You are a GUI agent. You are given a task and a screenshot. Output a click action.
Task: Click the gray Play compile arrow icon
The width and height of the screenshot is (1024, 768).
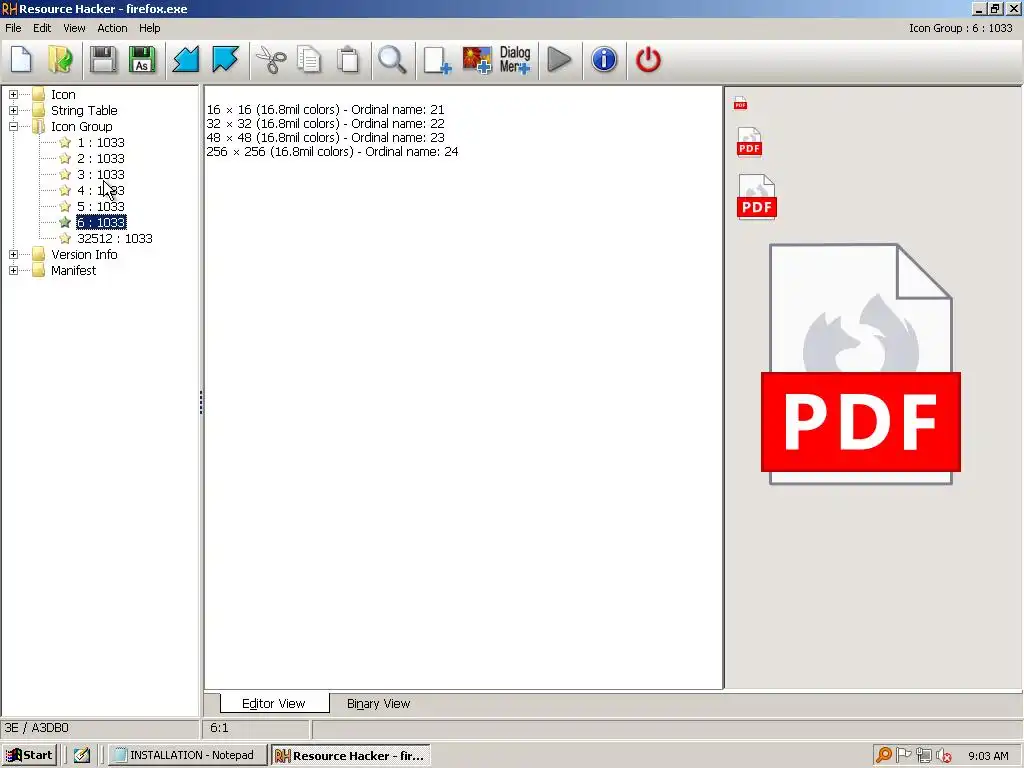pos(559,60)
